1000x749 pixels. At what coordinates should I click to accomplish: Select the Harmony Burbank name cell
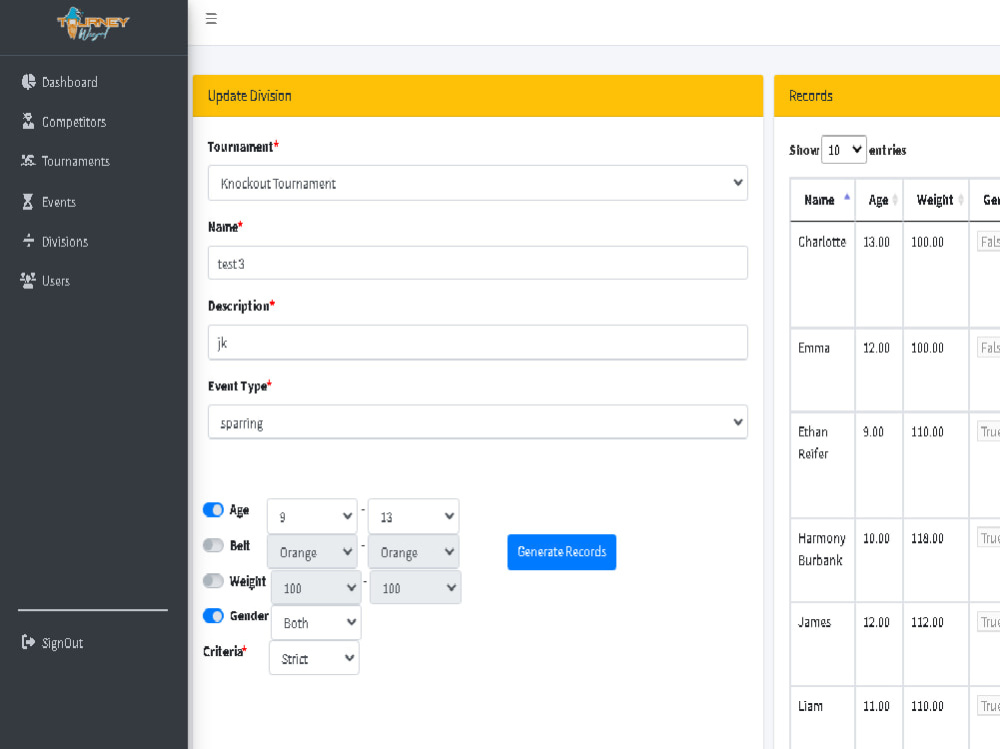823,560
